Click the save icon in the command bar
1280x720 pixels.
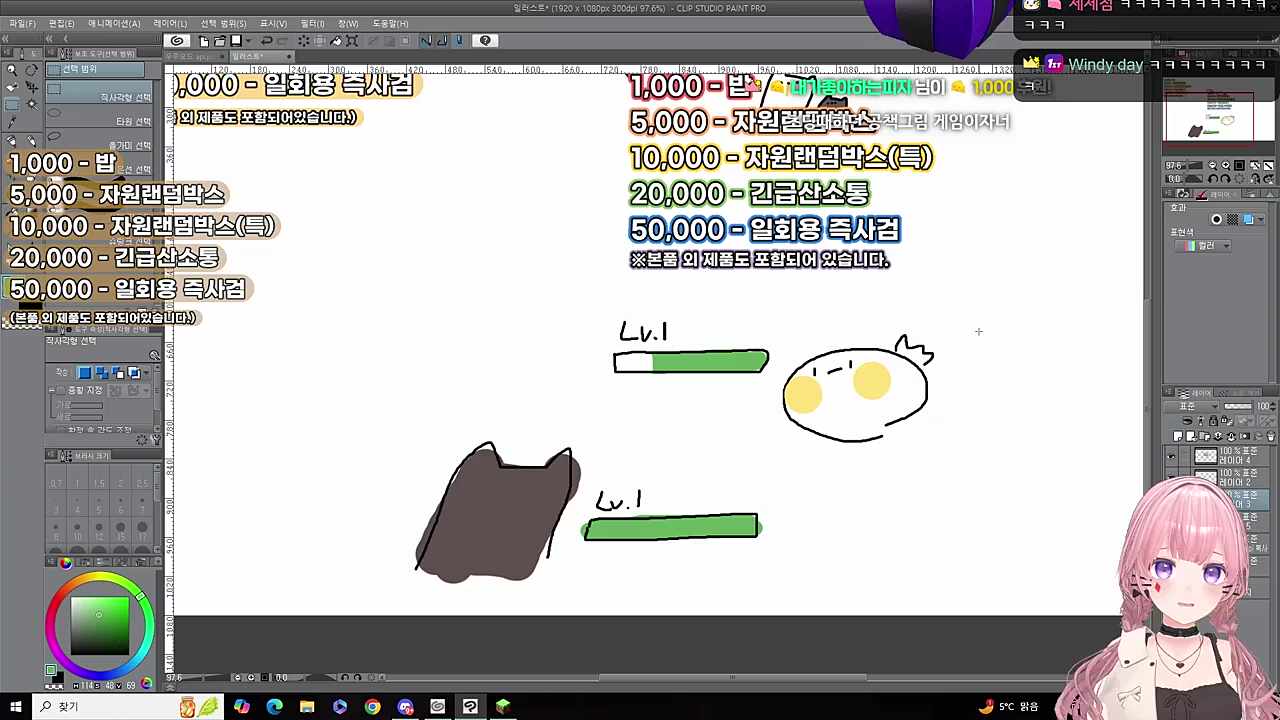pyautogui.click(x=236, y=41)
